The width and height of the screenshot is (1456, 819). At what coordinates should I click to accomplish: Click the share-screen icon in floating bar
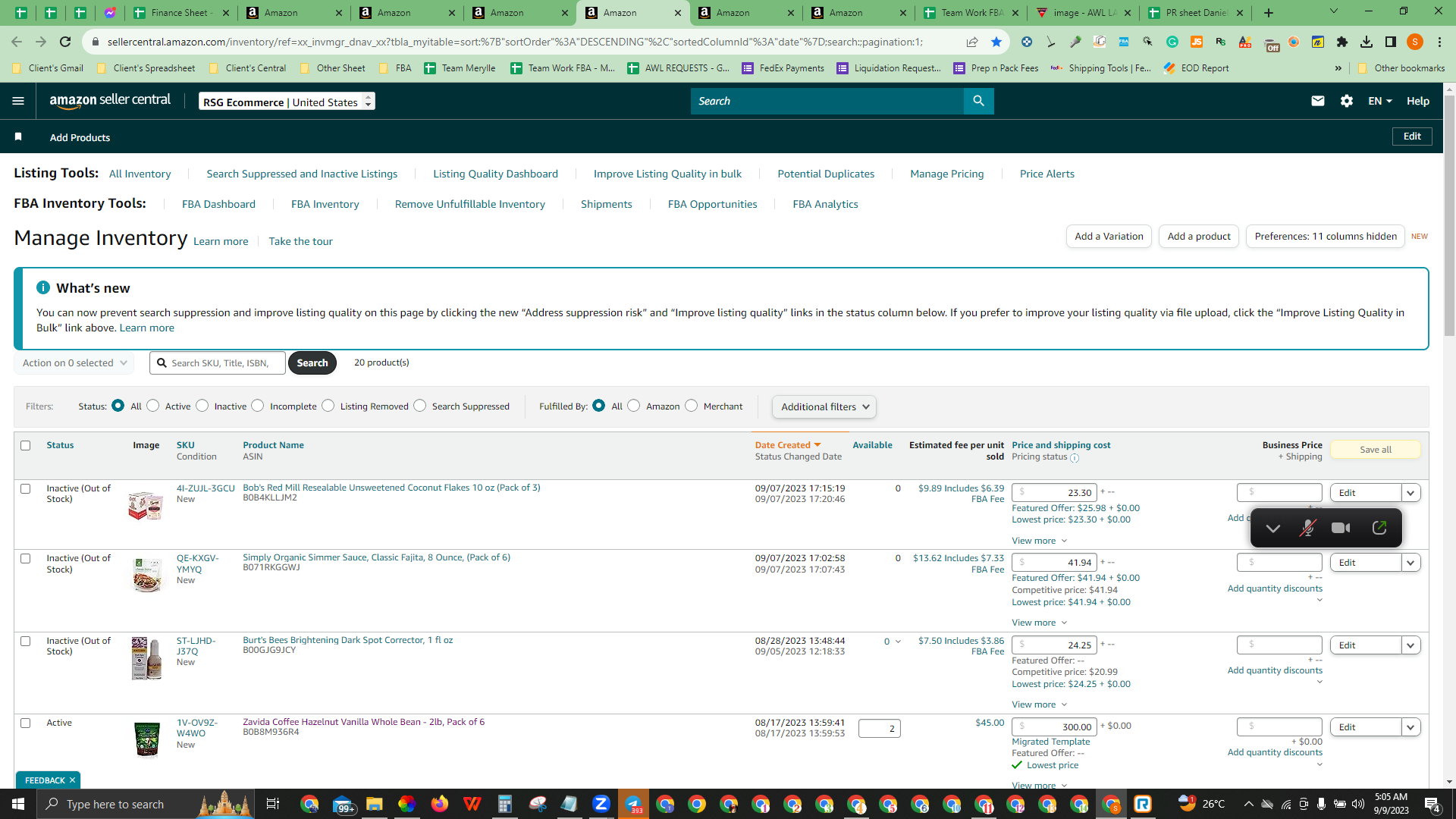1379,528
